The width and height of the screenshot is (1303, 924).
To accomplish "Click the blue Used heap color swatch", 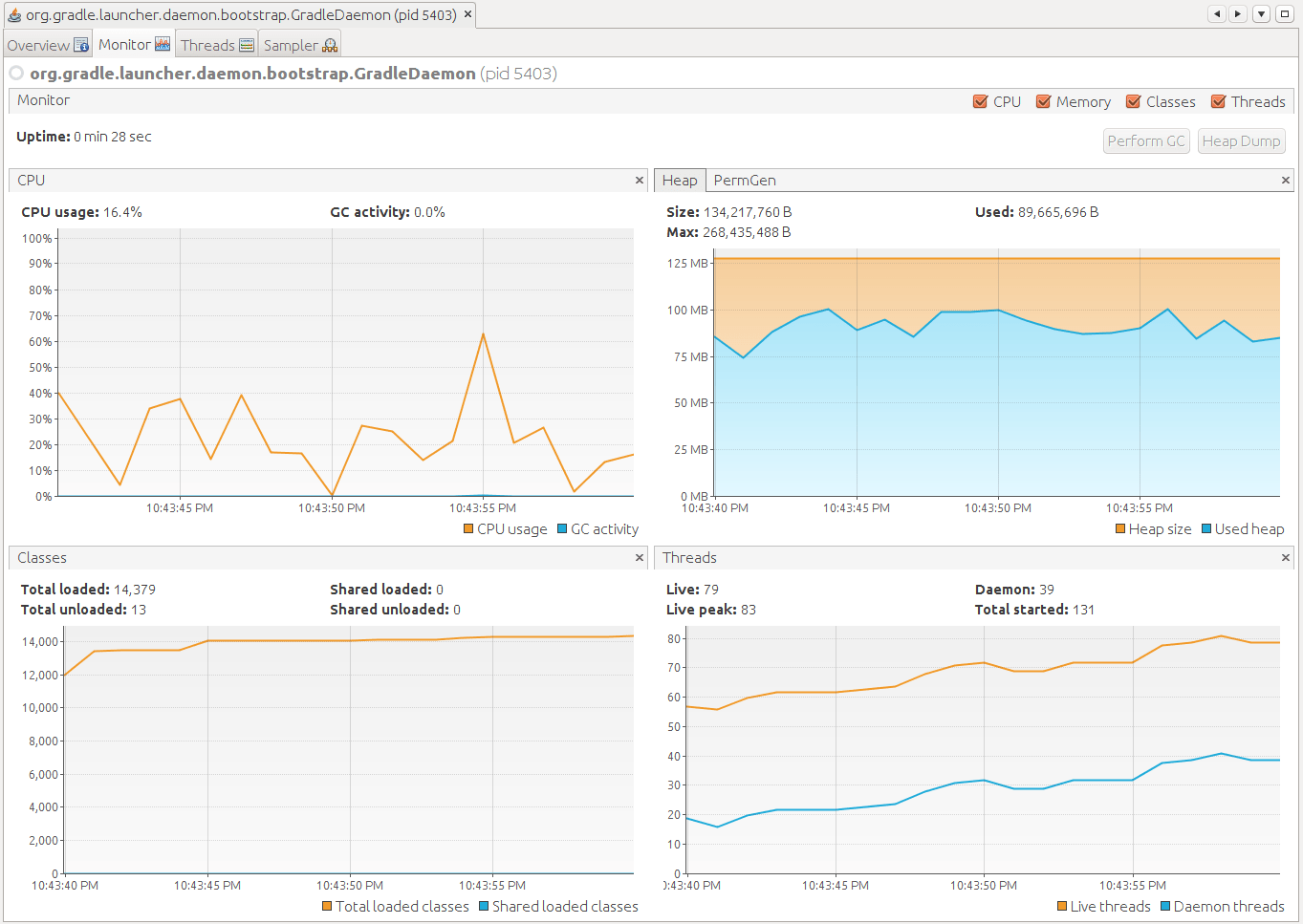I will click(x=1208, y=528).
